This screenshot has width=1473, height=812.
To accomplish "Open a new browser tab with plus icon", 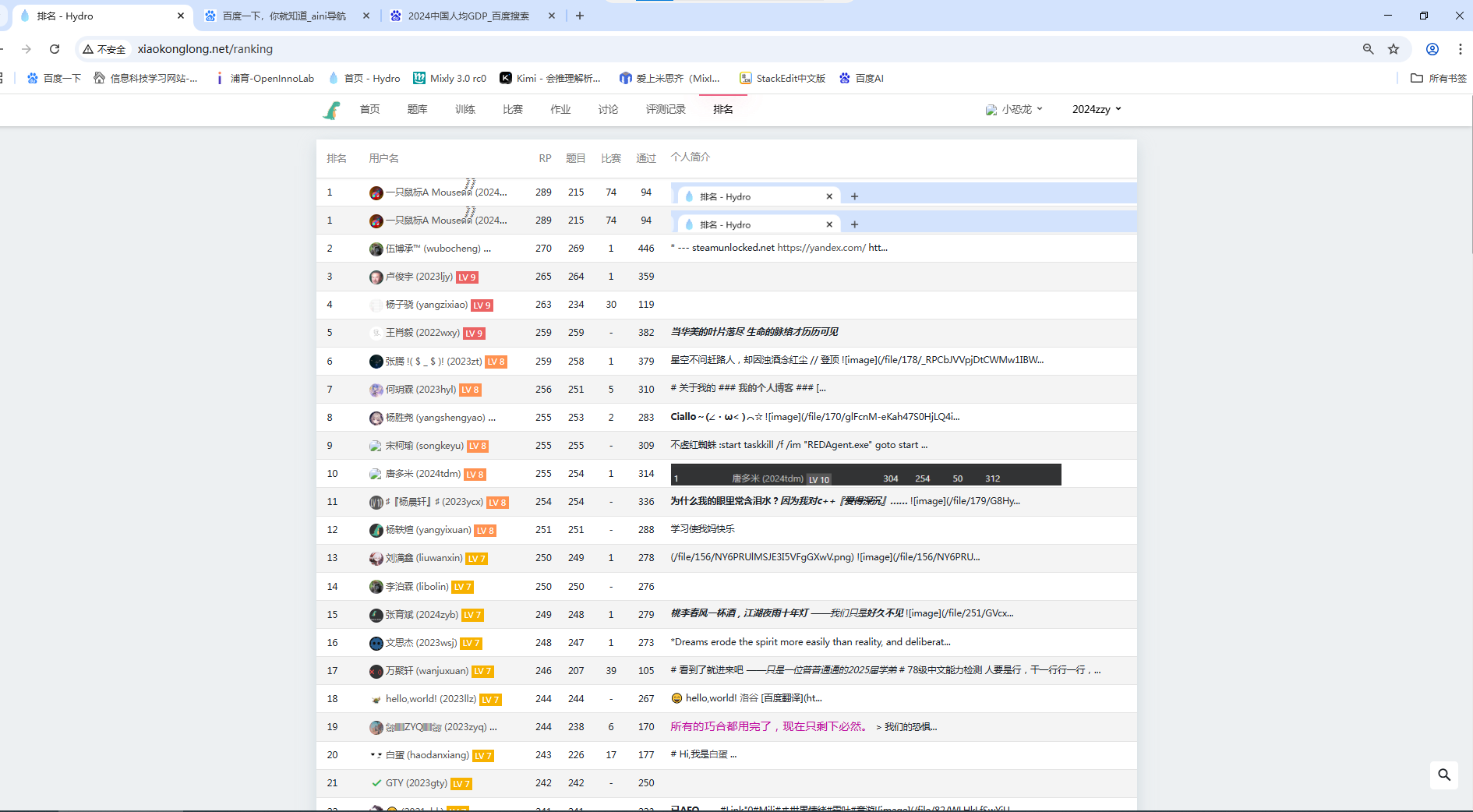I will 580,16.
